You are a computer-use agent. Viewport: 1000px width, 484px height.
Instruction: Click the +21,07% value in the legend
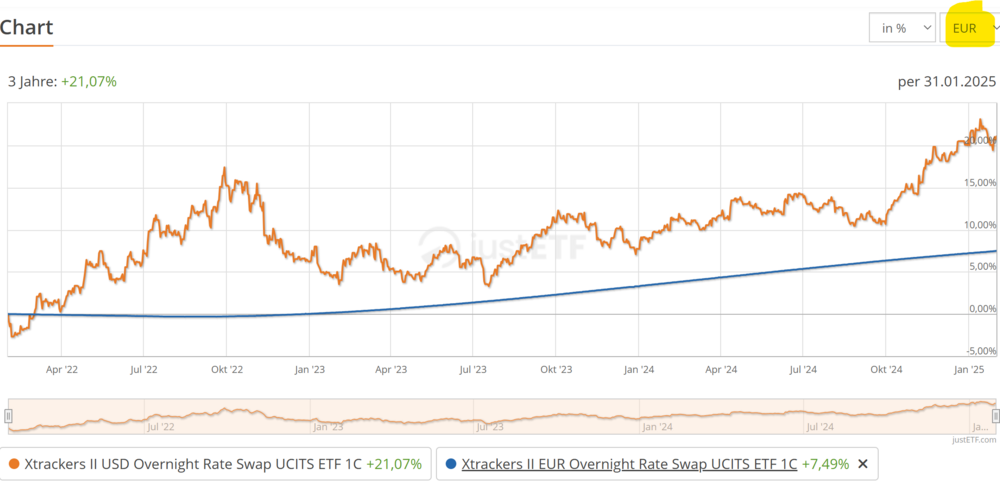tap(393, 464)
